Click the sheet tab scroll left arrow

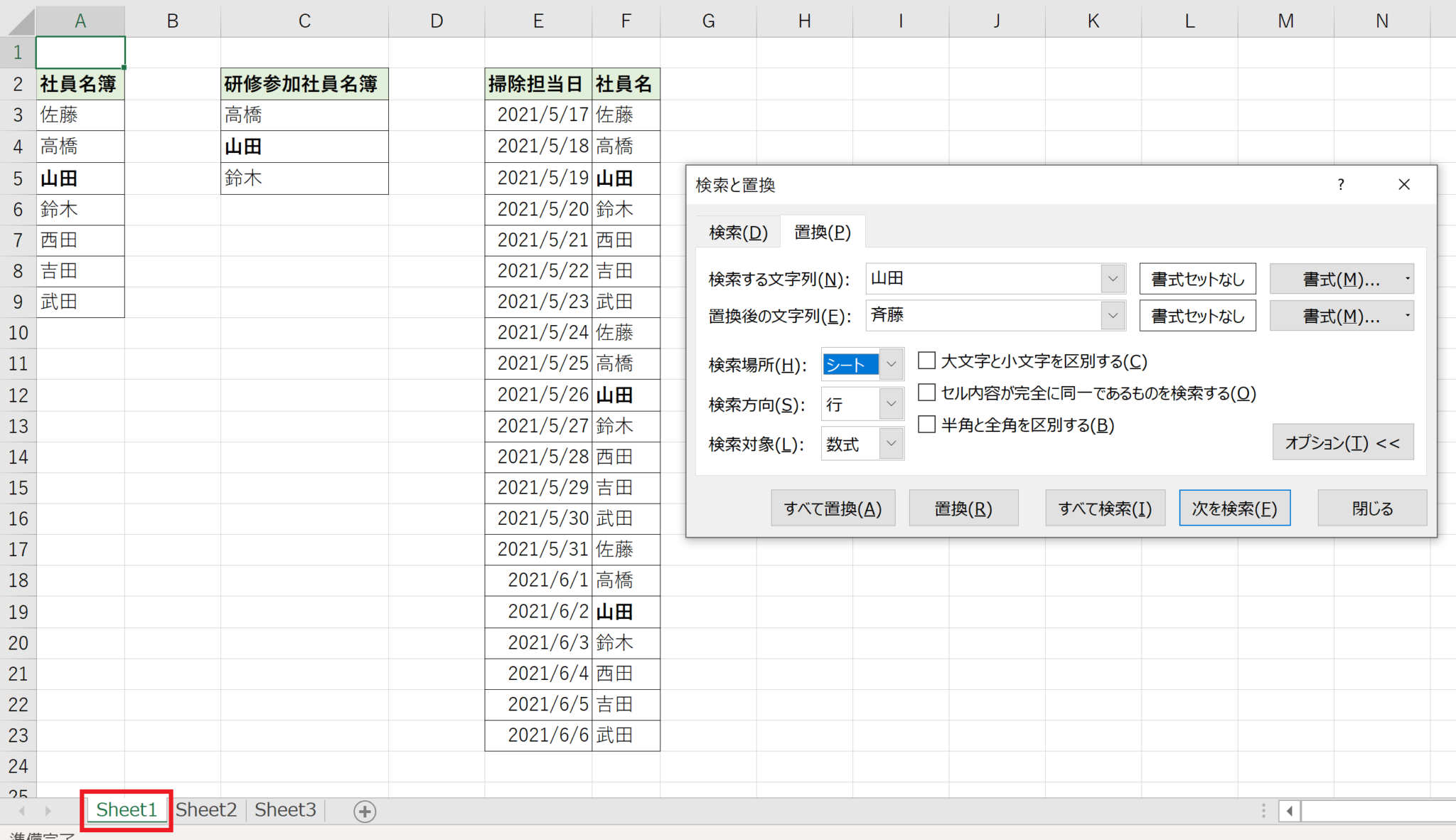(22, 811)
